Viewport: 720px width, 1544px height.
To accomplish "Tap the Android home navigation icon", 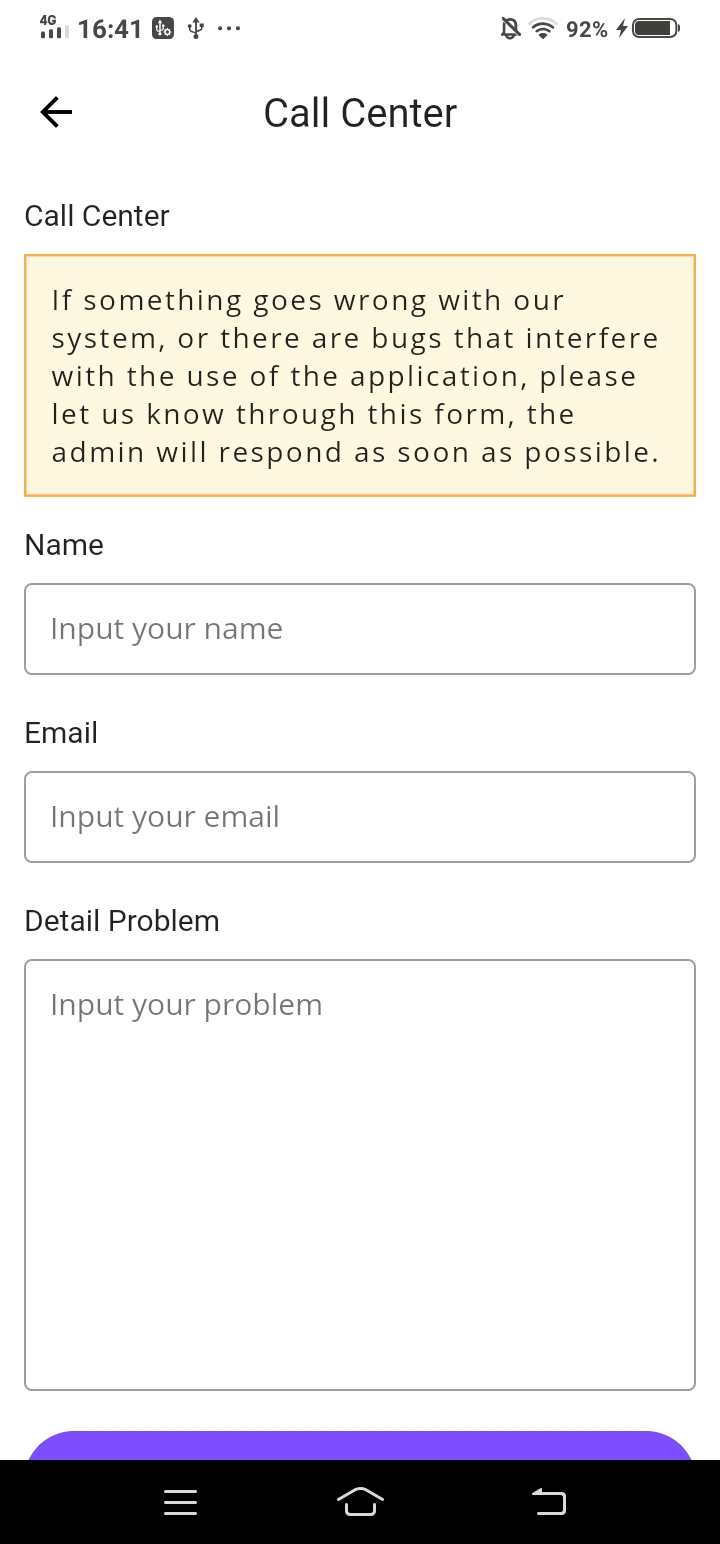I will click(360, 1501).
